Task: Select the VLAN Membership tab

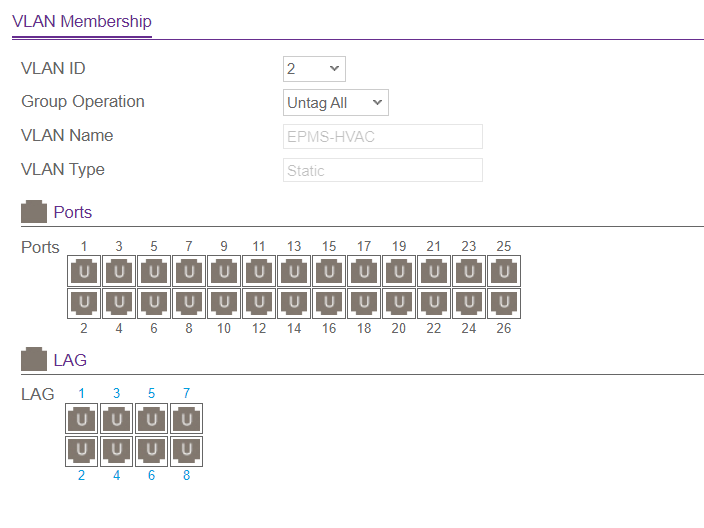Action: [x=82, y=22]
